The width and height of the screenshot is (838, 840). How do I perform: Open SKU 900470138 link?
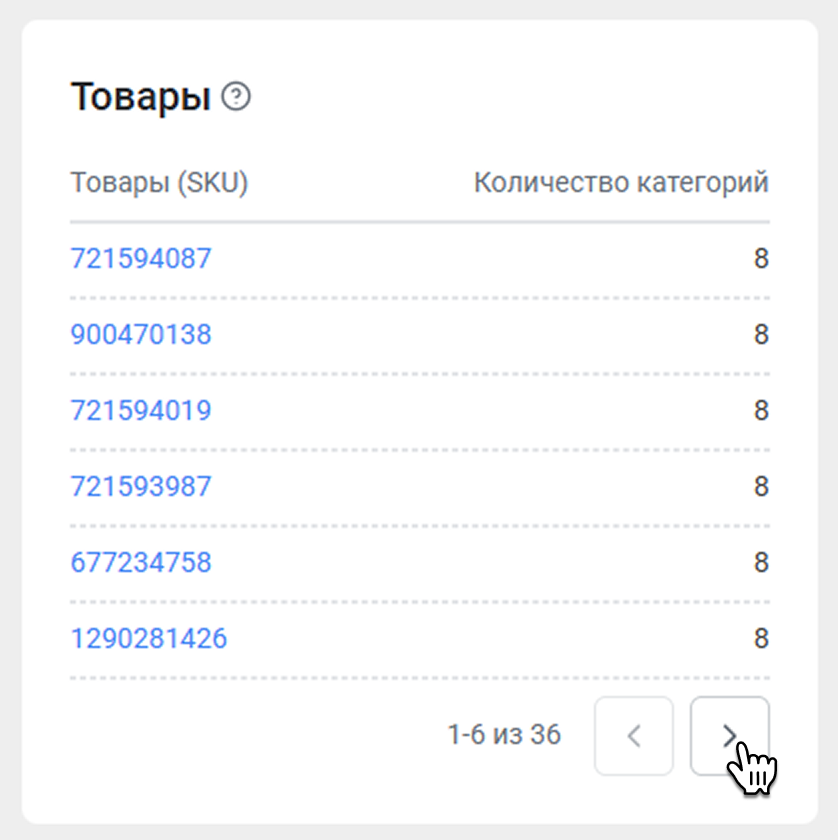click(x=141, y=334)
